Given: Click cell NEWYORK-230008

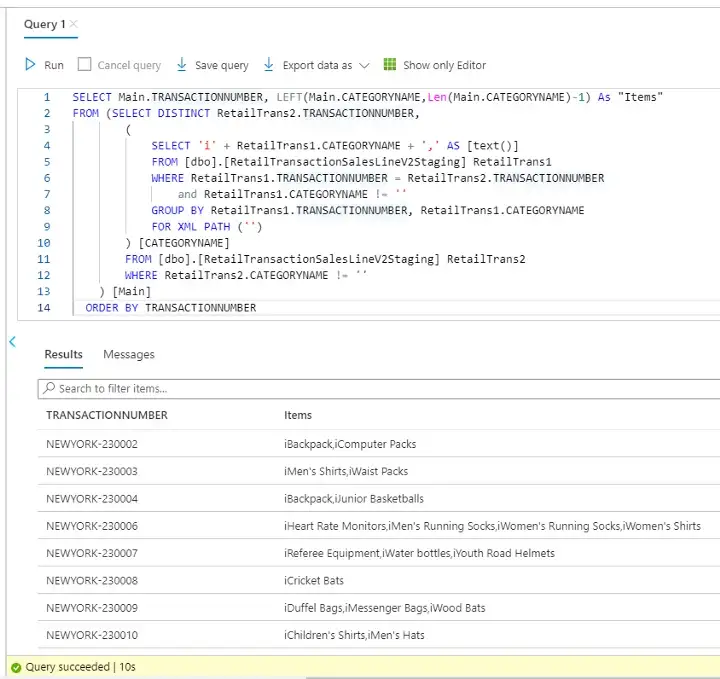Looking at the screenshot, I should [92, 580].
